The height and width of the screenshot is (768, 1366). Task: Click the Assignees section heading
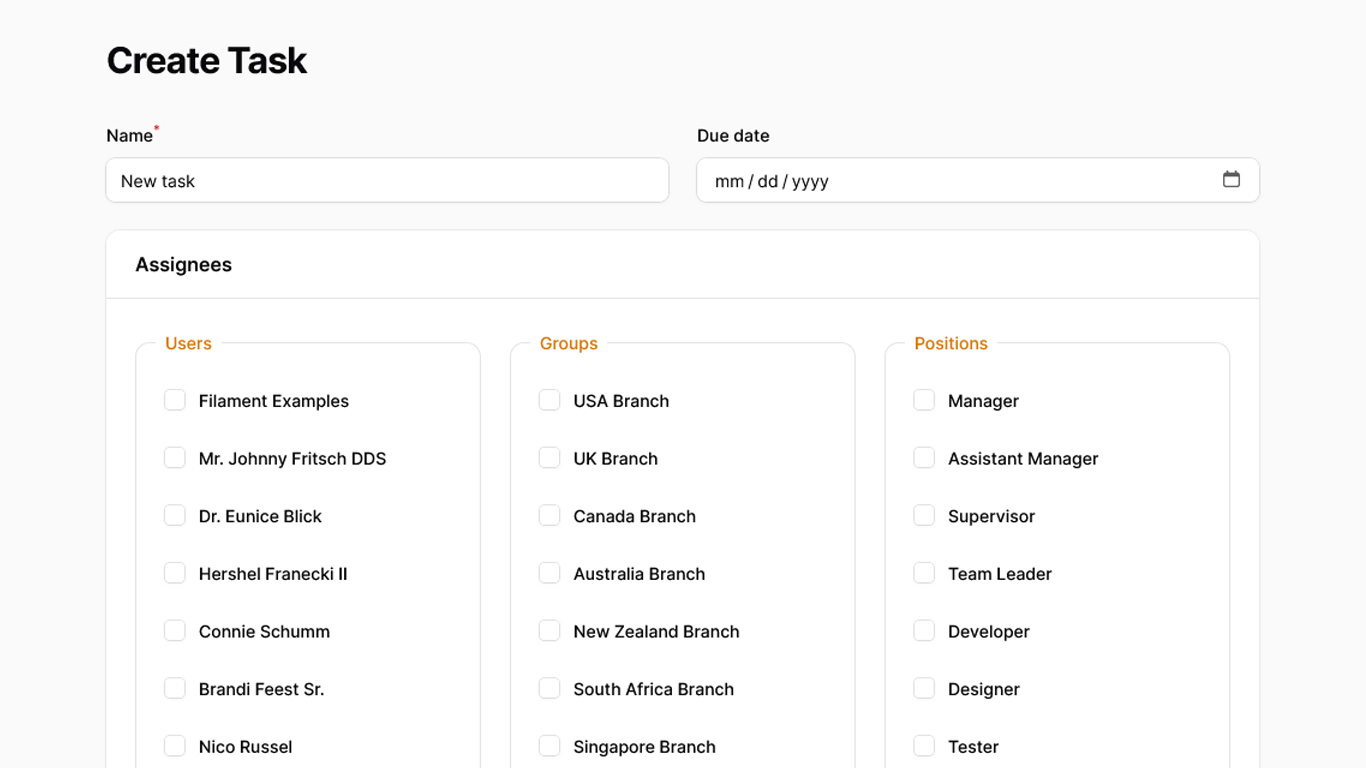[x=183, y=265]
